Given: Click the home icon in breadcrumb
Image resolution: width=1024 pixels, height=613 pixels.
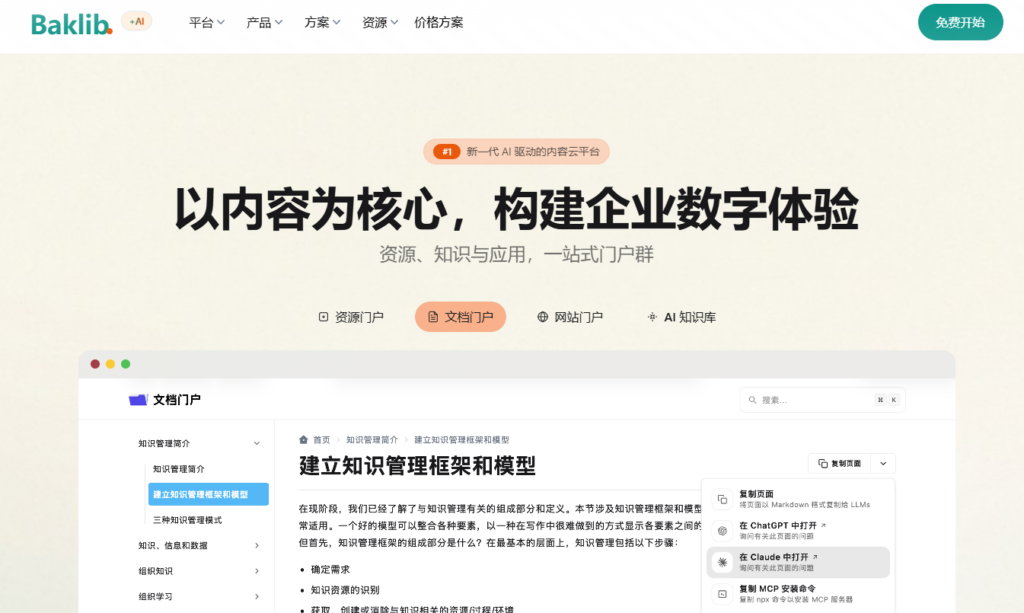Looking at the screenshot, I should click(x=303, y=439).
